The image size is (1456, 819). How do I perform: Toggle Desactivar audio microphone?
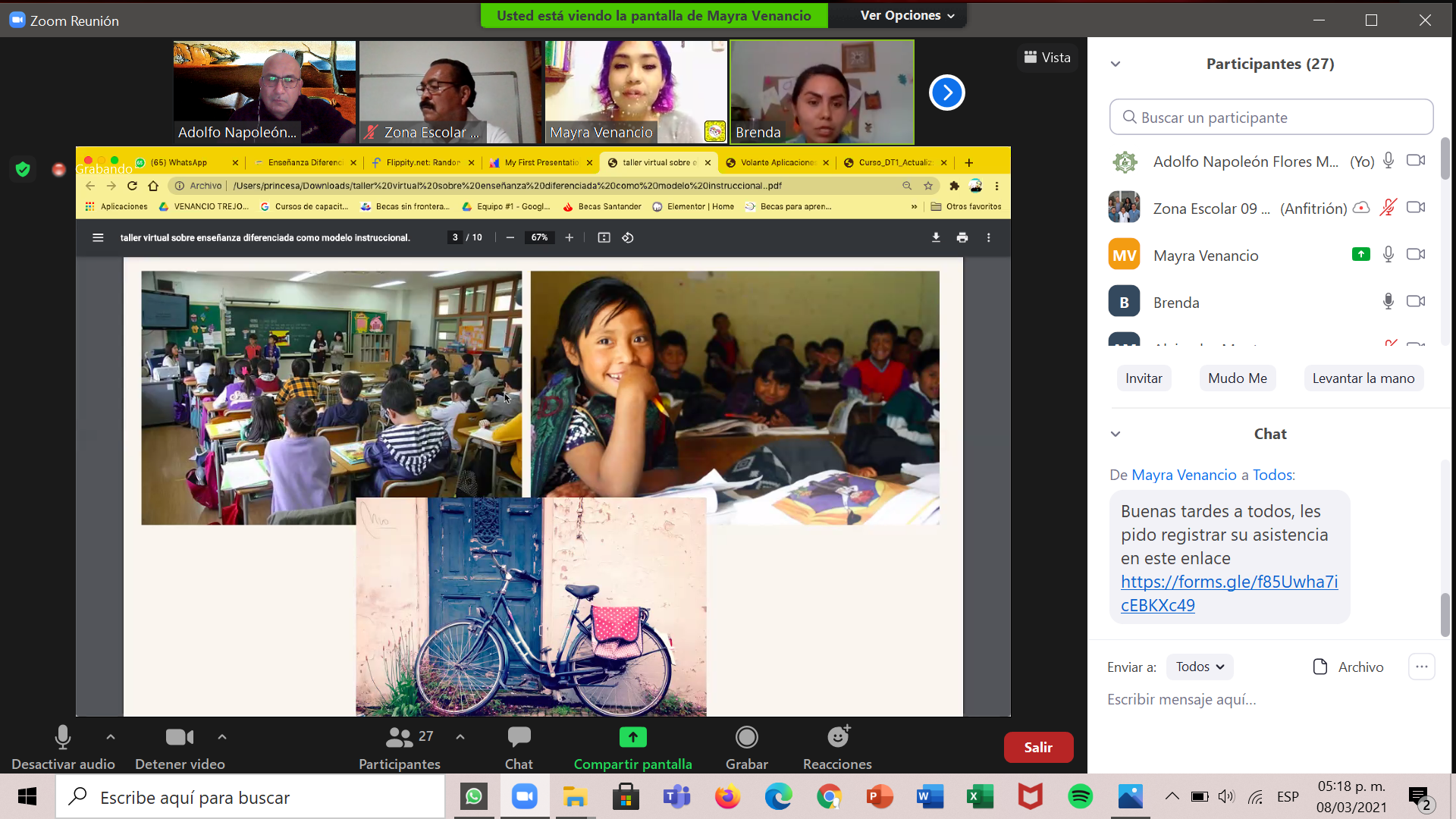(x=63, y=737)
